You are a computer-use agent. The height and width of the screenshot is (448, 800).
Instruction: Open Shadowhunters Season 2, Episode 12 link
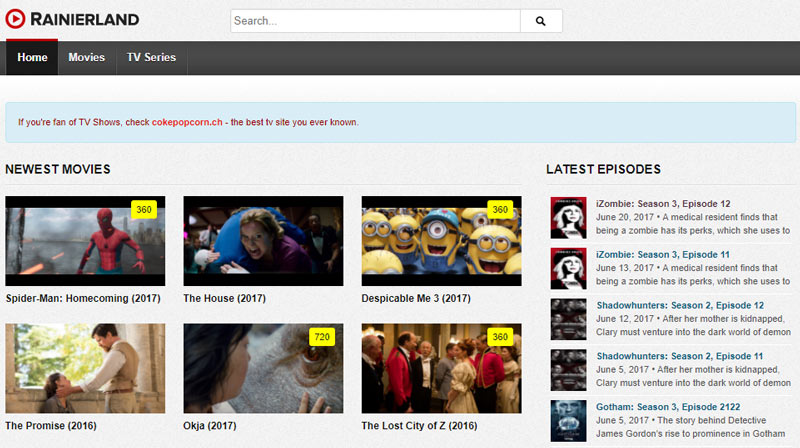681,305
